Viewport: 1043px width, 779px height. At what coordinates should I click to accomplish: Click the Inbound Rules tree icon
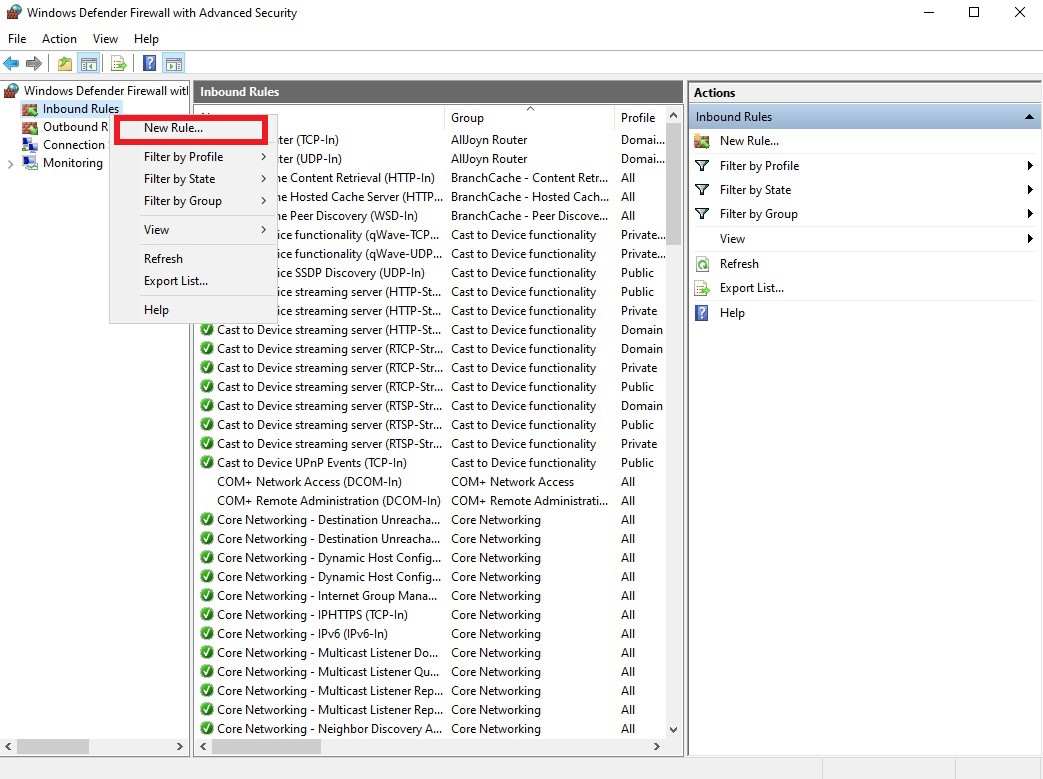click(29, 109)
